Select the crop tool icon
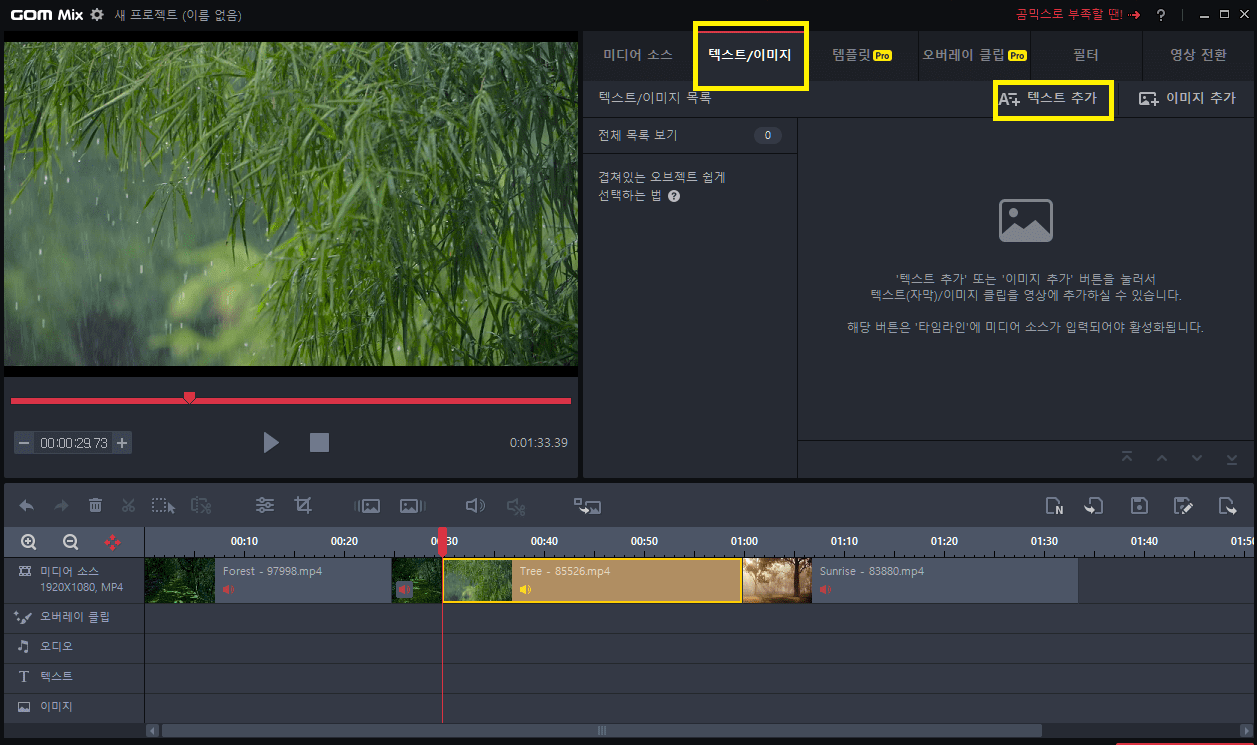The width and height of the screenshot is (1257, 745). (x=303, y=505)
